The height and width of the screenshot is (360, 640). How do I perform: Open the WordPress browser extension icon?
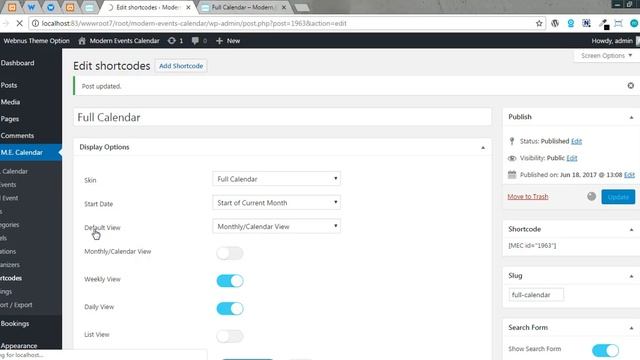pyautogui.click(x=555, y=24)
